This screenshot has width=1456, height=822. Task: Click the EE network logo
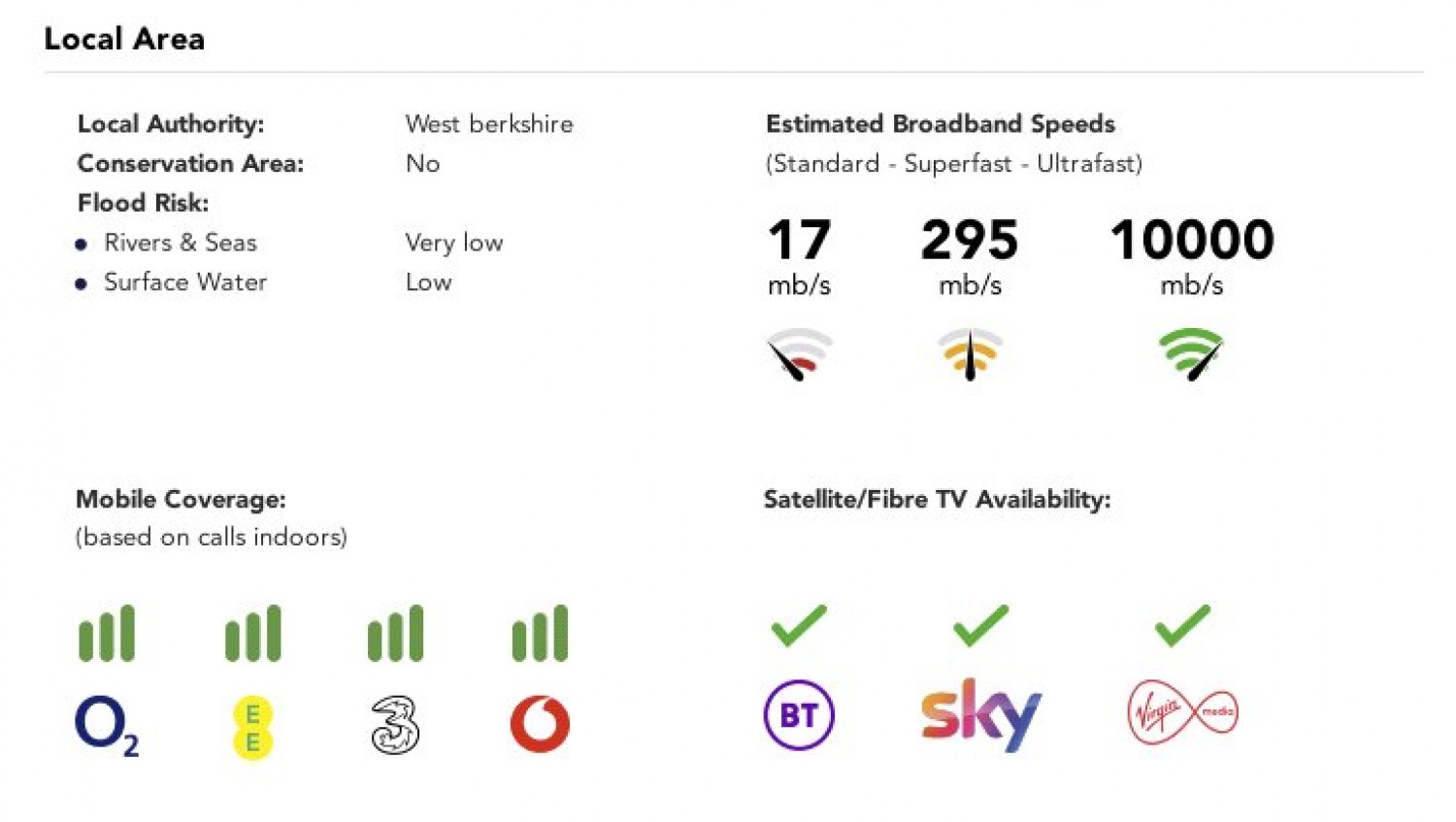tap(252, 728)
